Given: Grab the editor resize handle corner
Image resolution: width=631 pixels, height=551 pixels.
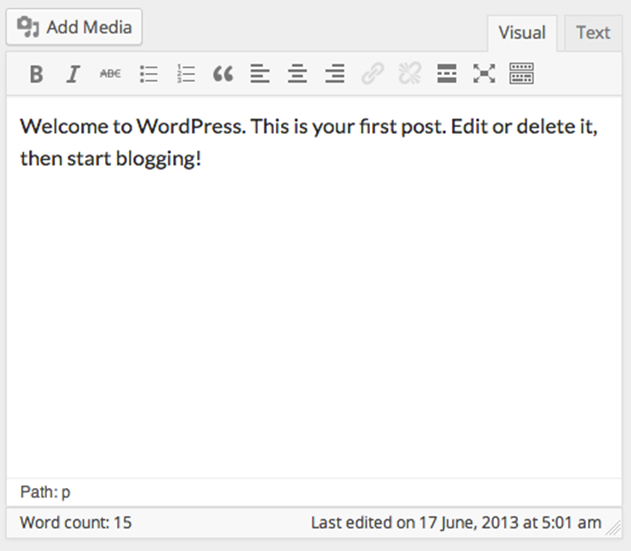Looking at the screenshot, I should tap(614, 529).
